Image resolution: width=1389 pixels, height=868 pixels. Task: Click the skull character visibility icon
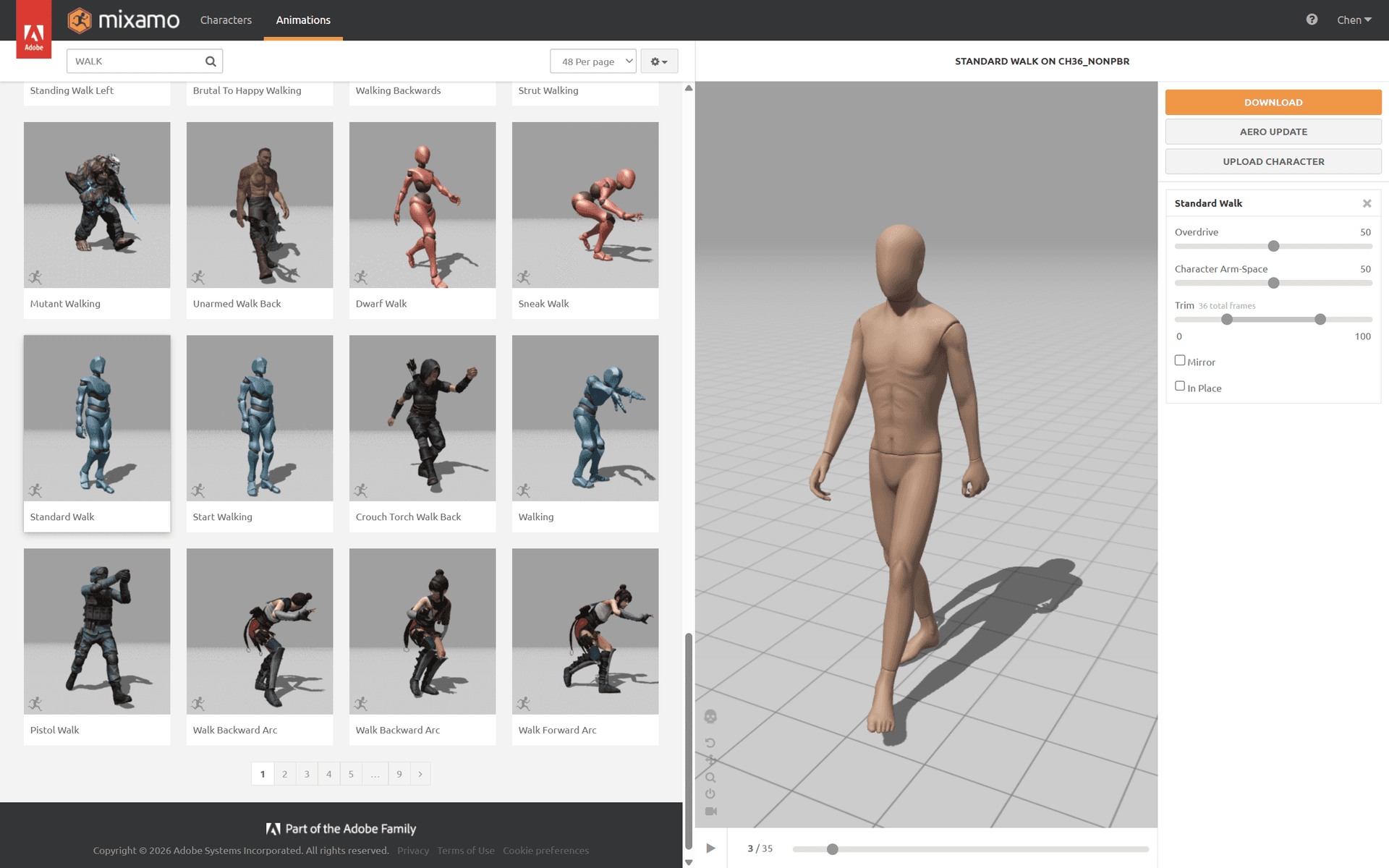tap(710, 716)
